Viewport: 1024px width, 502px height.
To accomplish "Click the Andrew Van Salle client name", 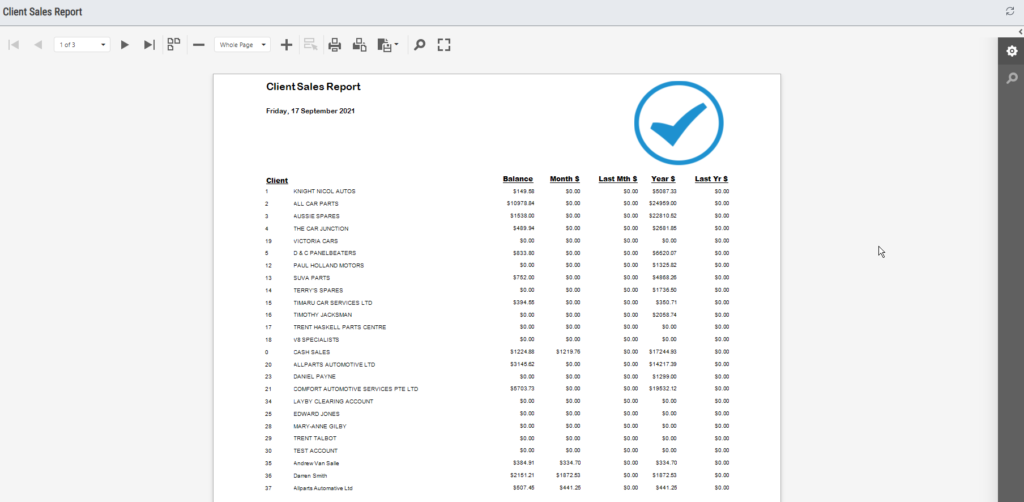I will click(316, 463).
